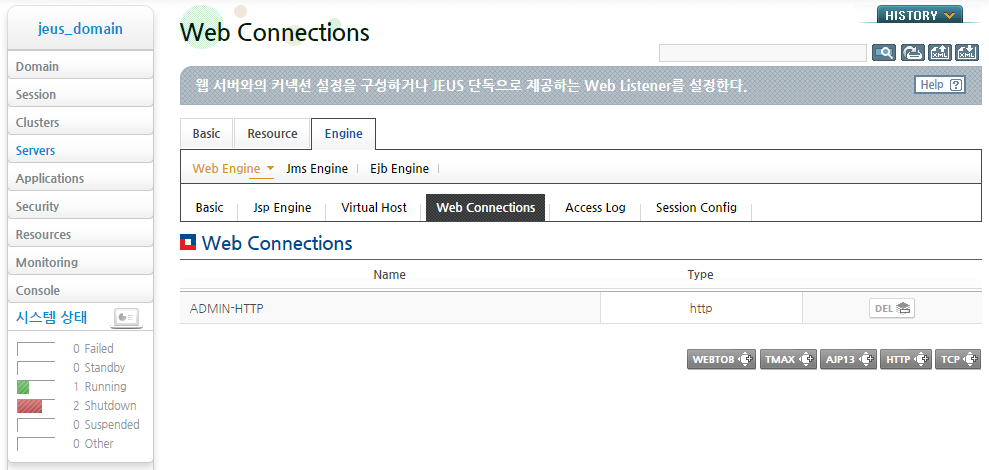Open the ADMIN-HTTP connection entry
This screenshot has height=470, width=989.
click(x=226, y=309)
